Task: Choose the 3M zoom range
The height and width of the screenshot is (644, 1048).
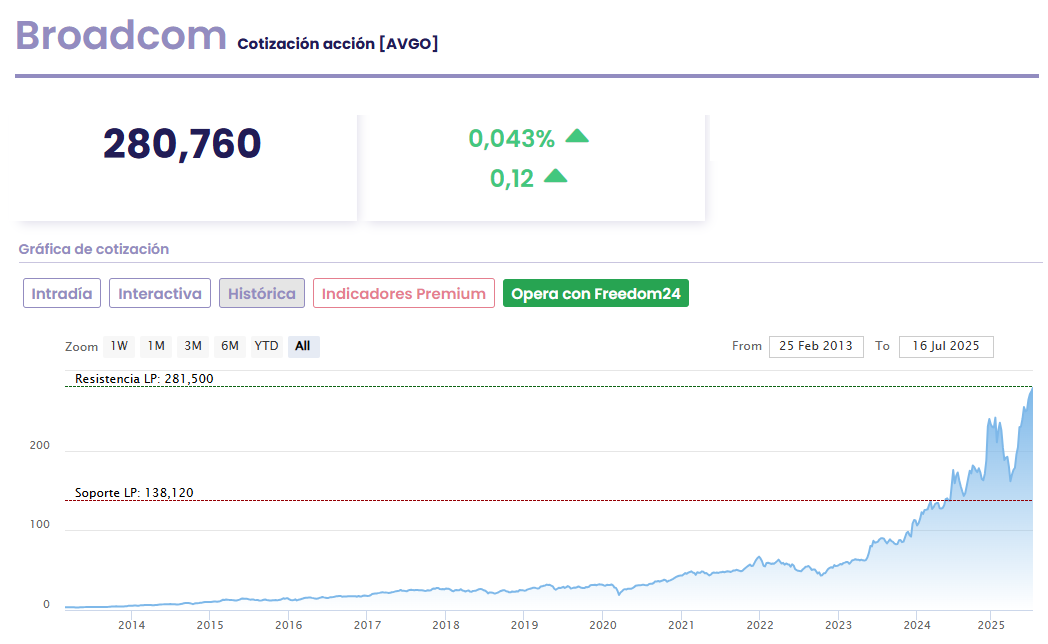Action: [x=193, y=346]
